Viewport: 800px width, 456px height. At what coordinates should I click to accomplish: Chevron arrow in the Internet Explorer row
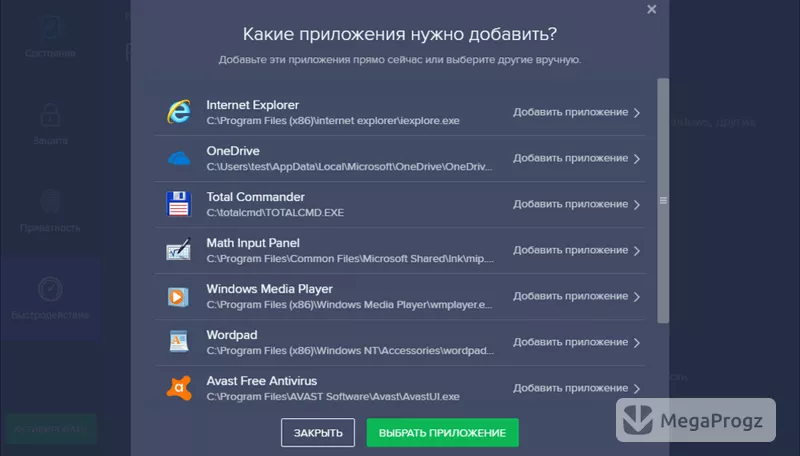(x=637, y=113)
